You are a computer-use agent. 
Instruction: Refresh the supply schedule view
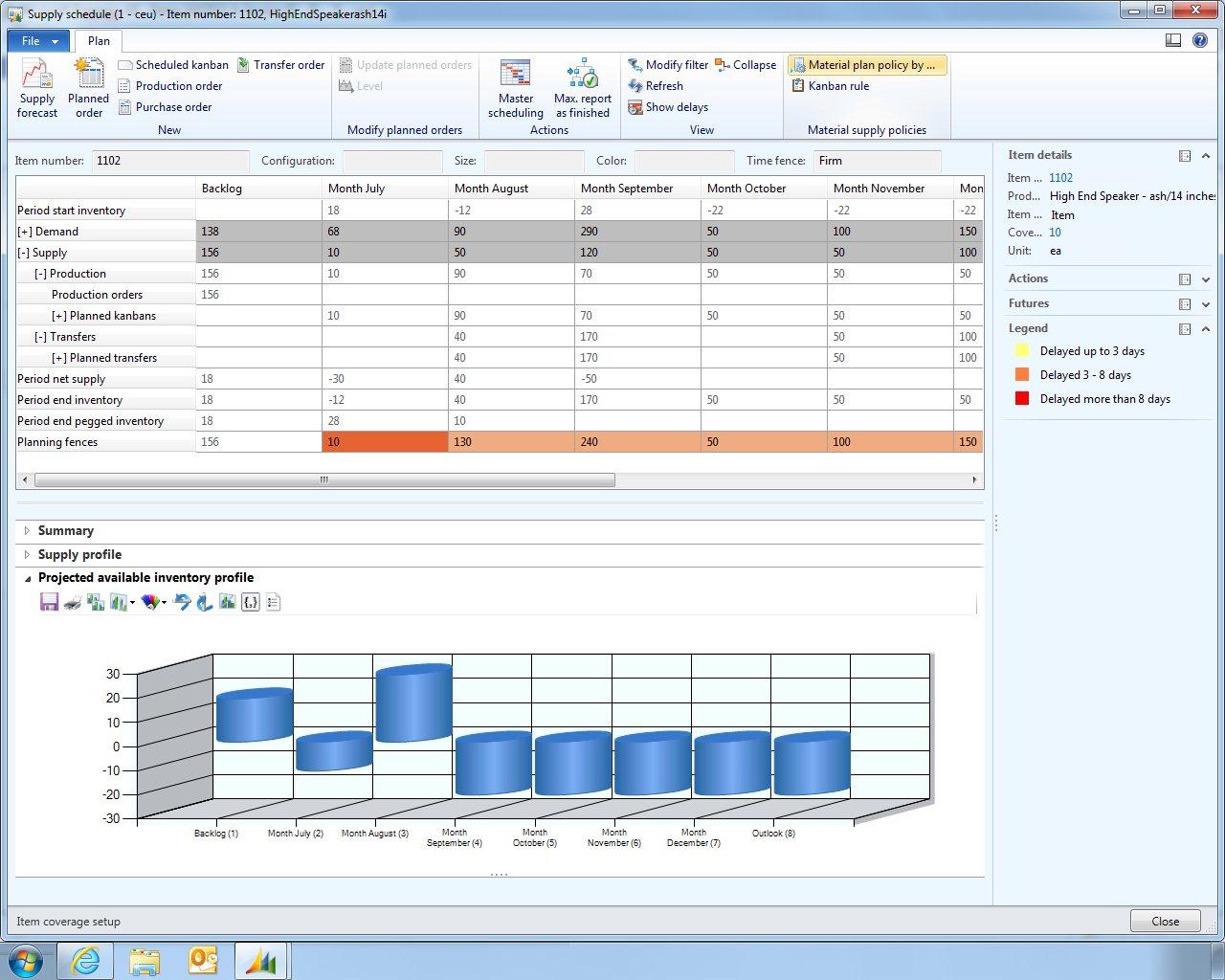click(656, 86)
